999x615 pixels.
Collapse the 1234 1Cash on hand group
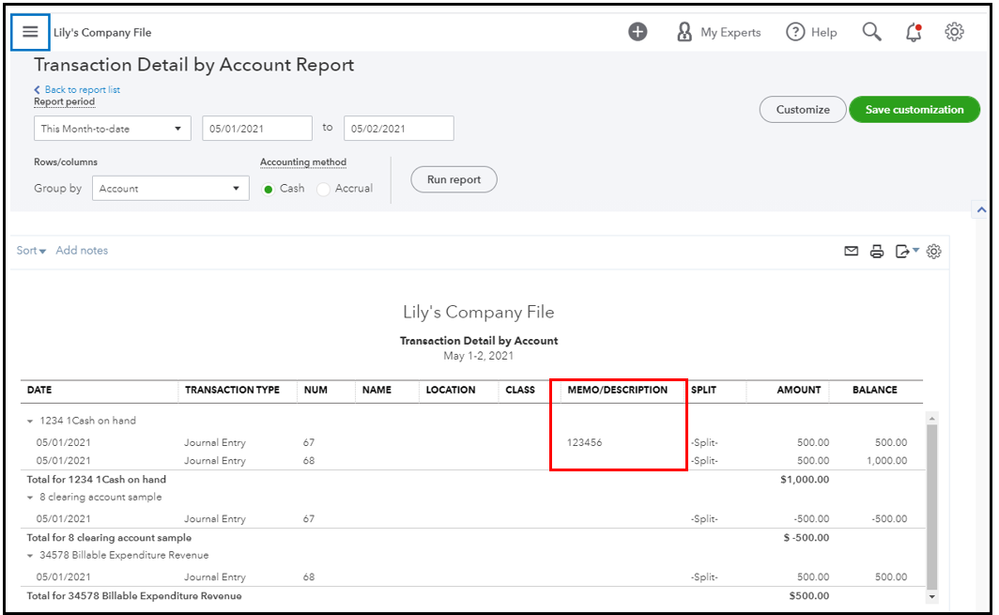30,421
